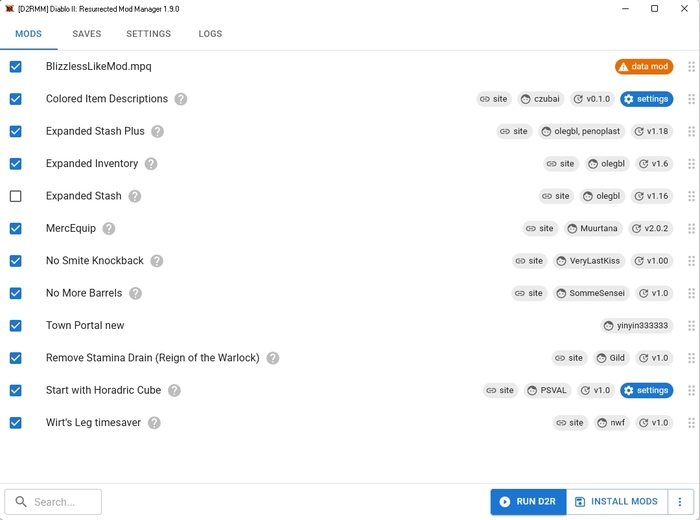Click help icon next to Wirt's Leg timesaver
The width and height of the screenshot is (700, 520).
154,423
